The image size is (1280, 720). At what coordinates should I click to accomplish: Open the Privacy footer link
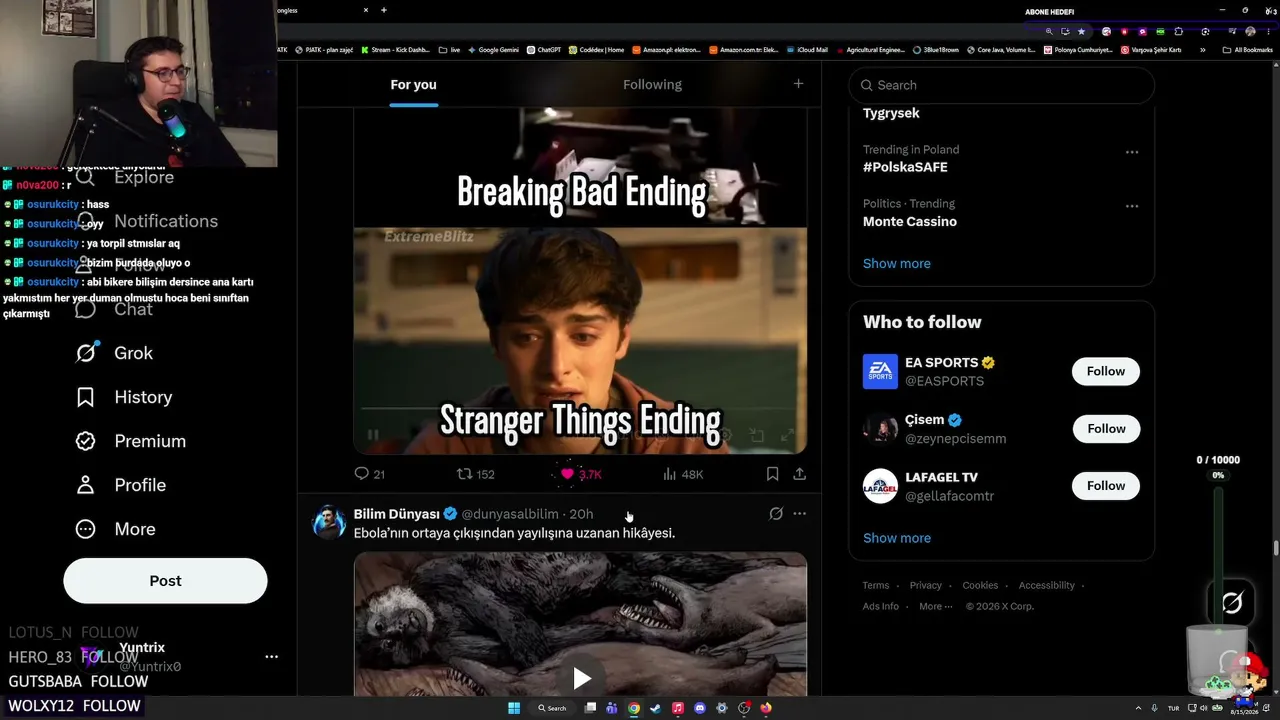pos(926,585)
